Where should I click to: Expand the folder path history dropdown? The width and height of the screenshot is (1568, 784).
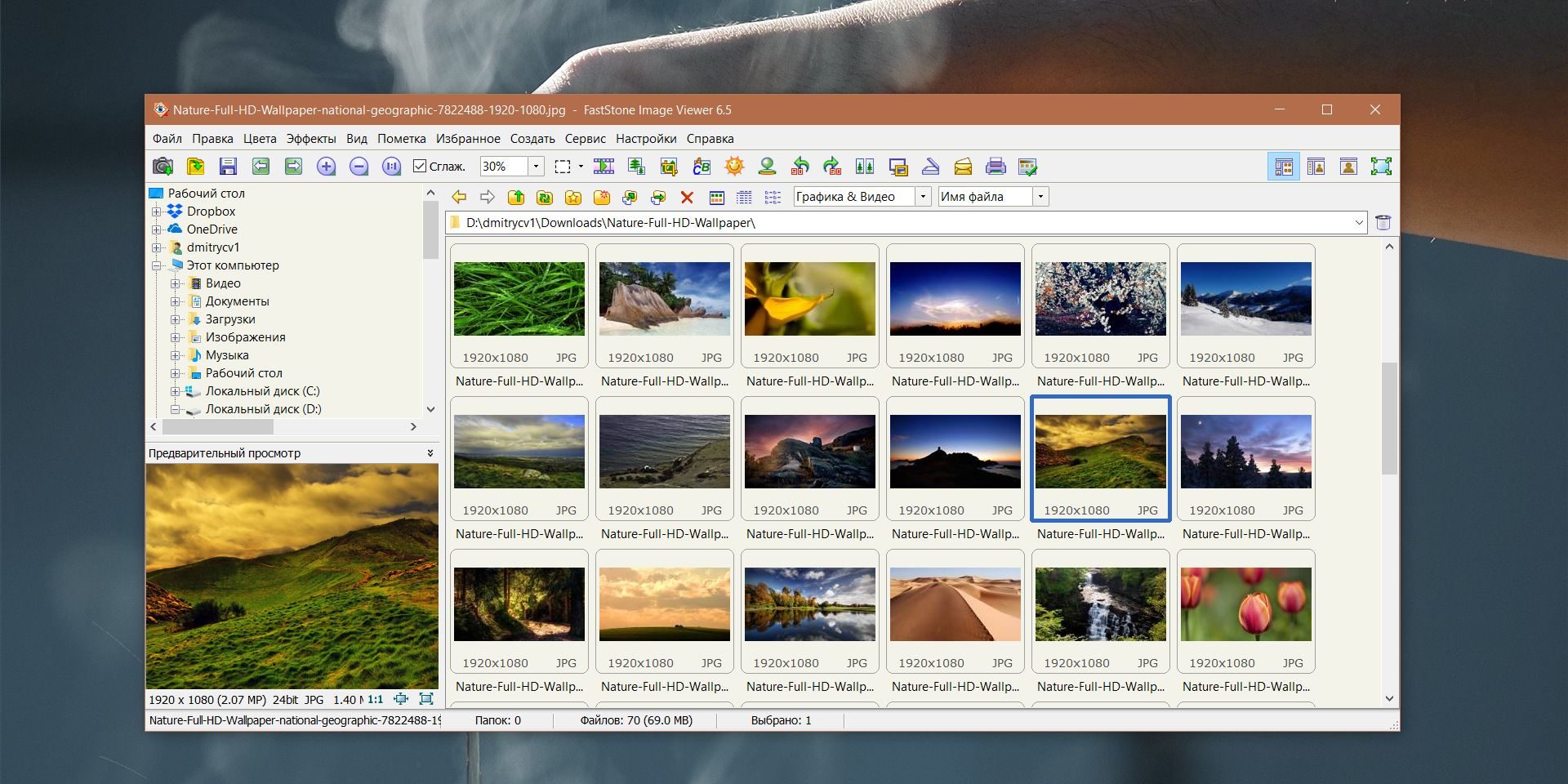click(1359, 222)
